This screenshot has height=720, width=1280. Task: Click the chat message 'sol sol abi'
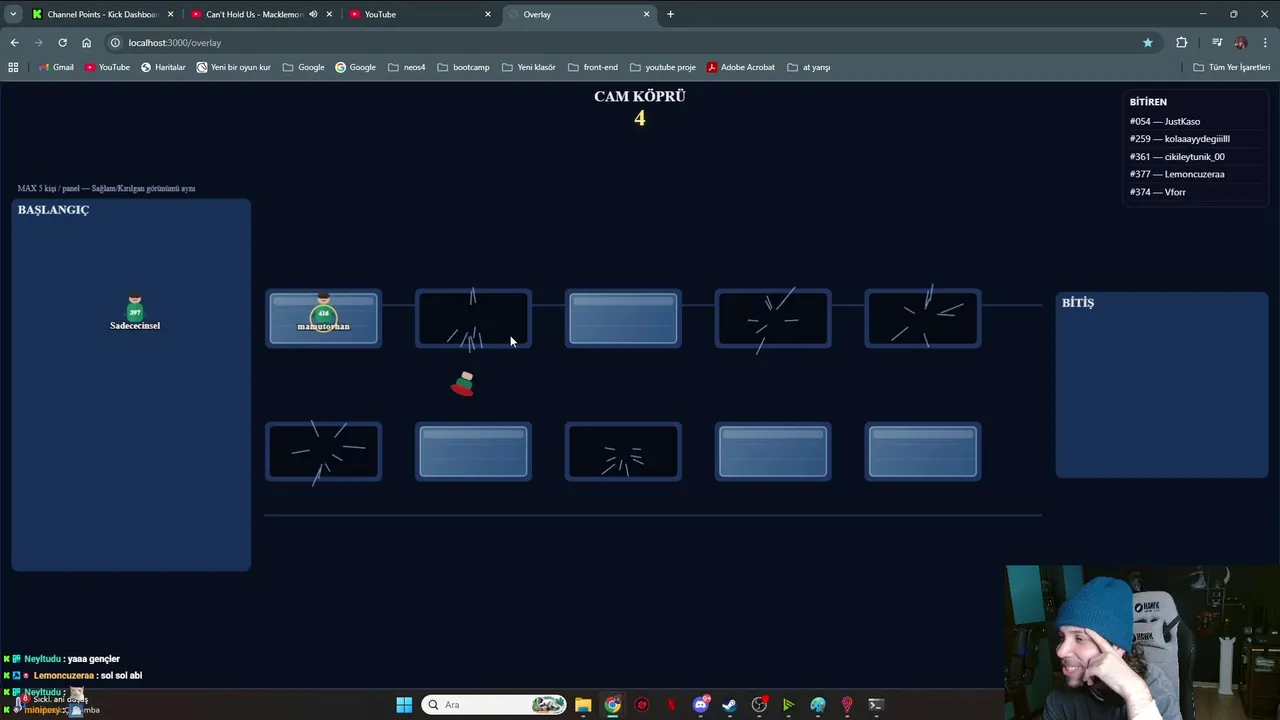121,675
